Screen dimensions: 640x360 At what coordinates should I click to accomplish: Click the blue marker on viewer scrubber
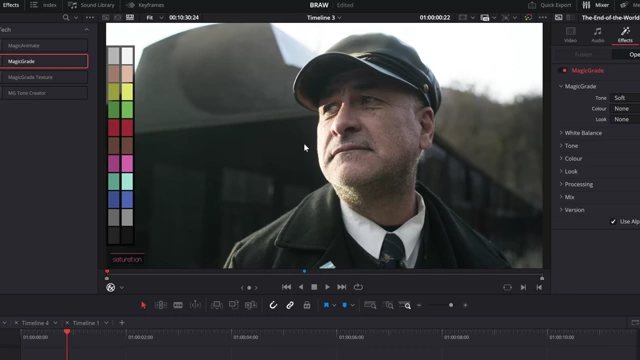(x=304, y=271)
